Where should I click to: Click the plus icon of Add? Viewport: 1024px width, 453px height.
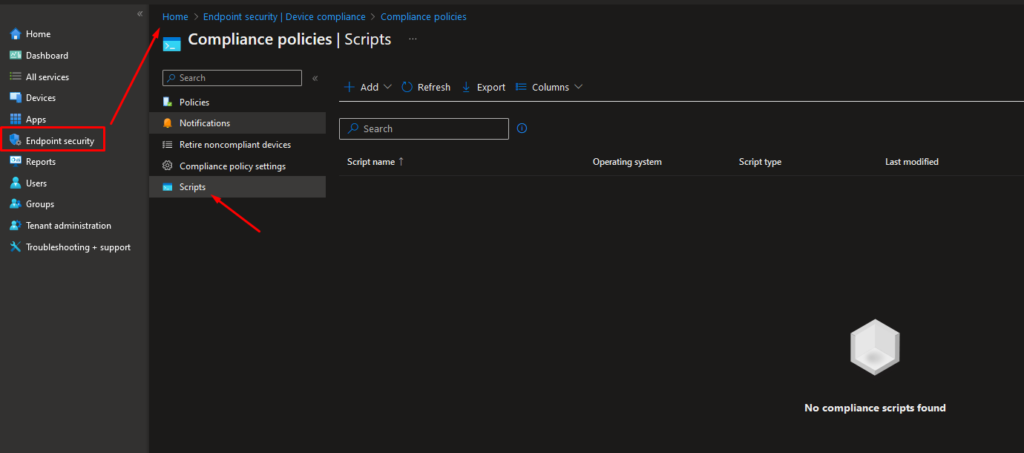point(349,87)
